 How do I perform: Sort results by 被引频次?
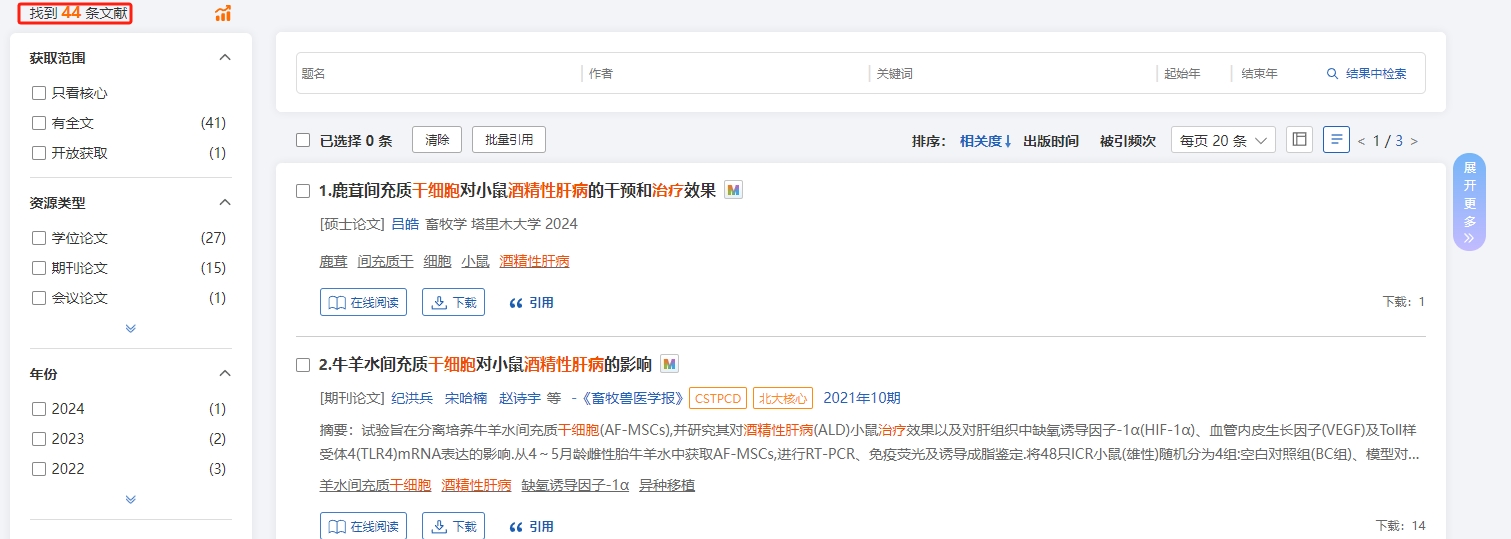coord(1127,141)
